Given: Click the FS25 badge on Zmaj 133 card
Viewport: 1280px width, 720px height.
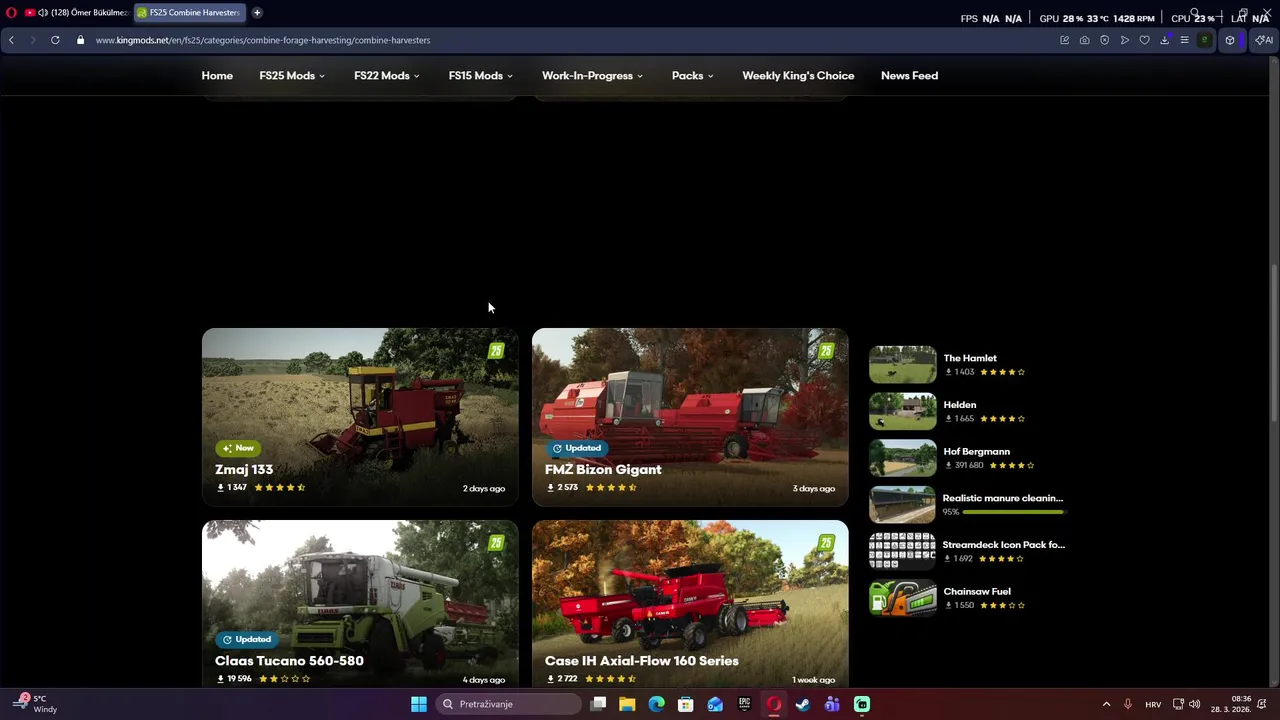Looking at the screenshot, I should point(496,351).
